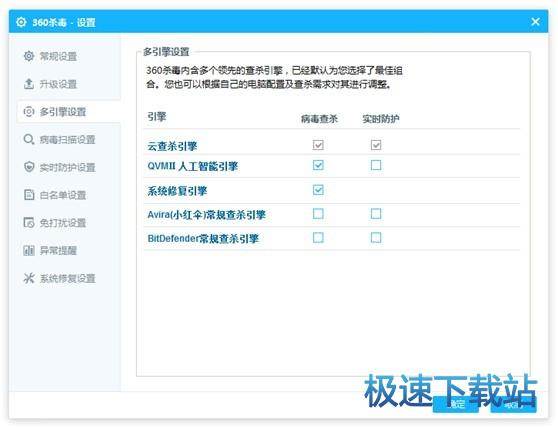The image size is (558, 428).
Task: Enable Avira 常规查杀引擎 病毒查杀 checkbox
Action: click(318, 214)
